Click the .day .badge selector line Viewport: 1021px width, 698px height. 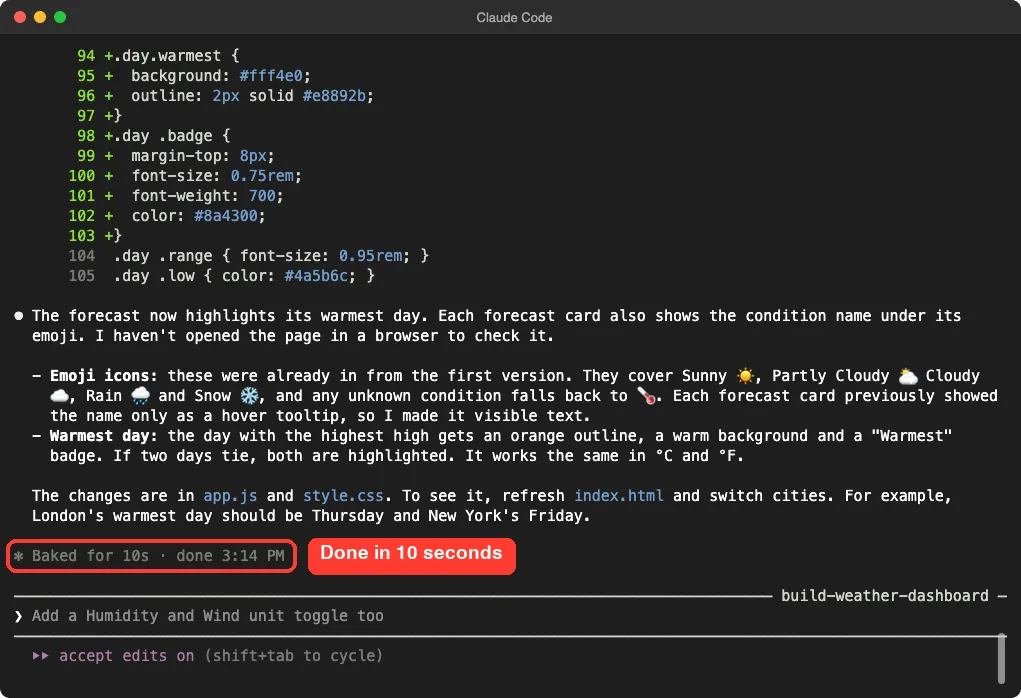point(172,135)
